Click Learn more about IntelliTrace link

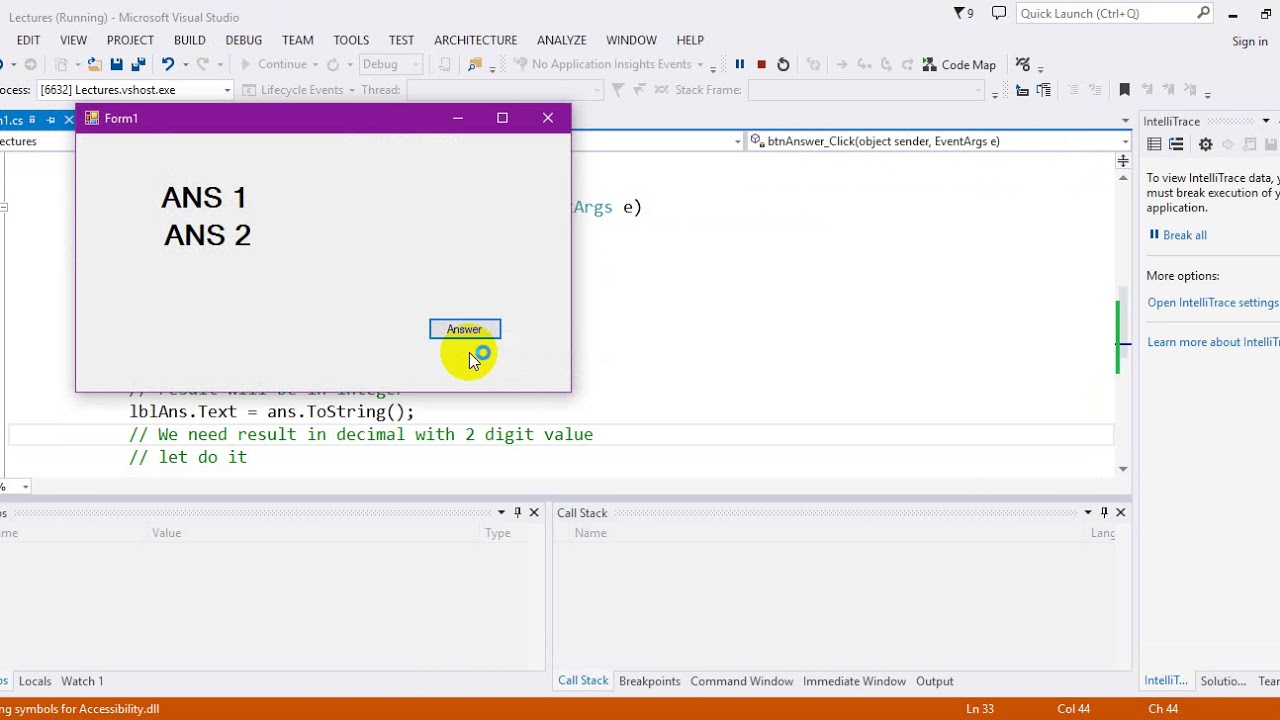pyautogui.click(x=1213, y=342)
